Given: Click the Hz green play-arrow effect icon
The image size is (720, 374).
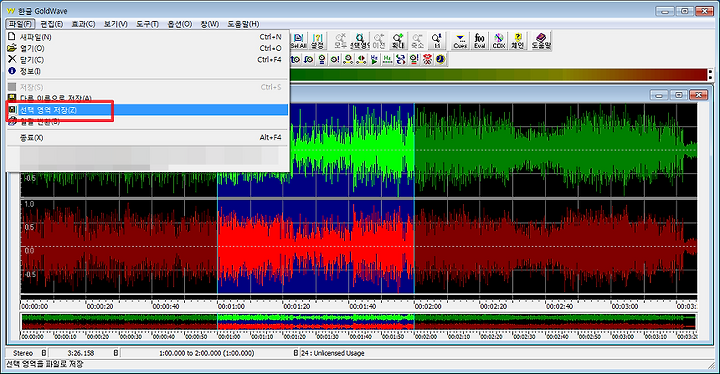Looking at the screenshot, I should (x=374, y=59).
